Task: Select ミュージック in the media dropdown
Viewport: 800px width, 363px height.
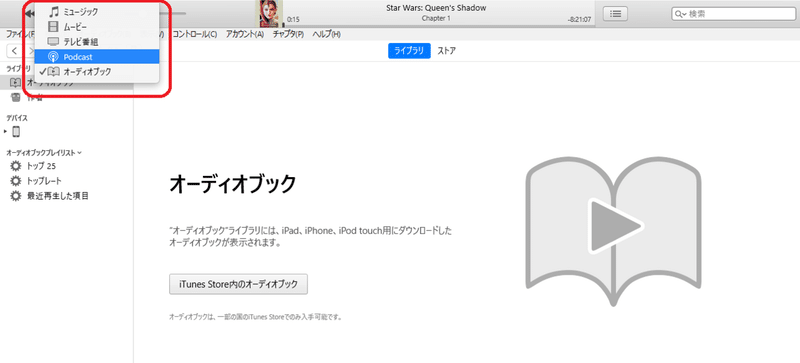Action: coord(96,11)
